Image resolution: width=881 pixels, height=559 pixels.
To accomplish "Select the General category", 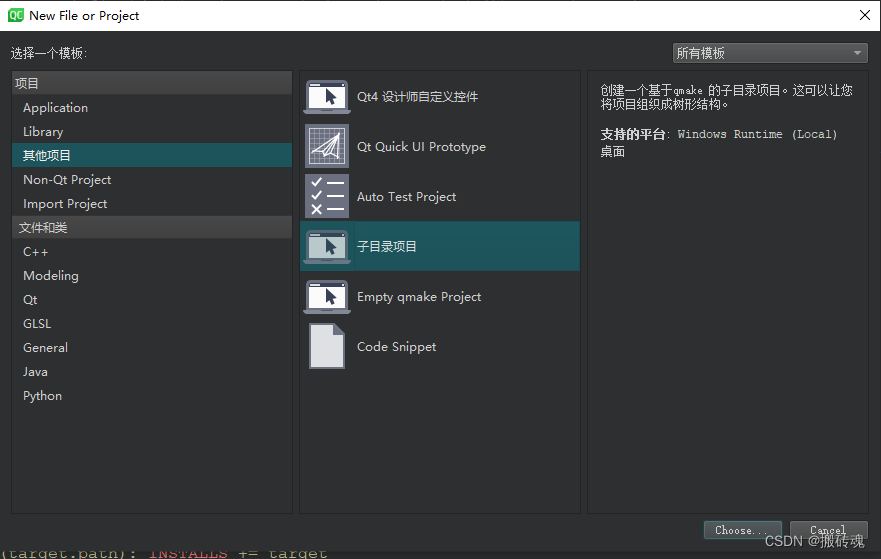I will click(x=152, y=347).
